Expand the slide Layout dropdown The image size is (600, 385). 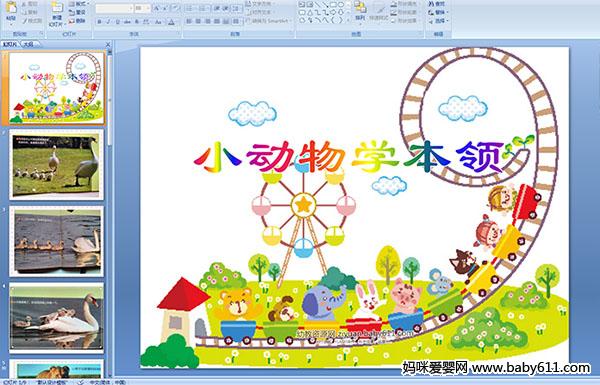point(78,4)
